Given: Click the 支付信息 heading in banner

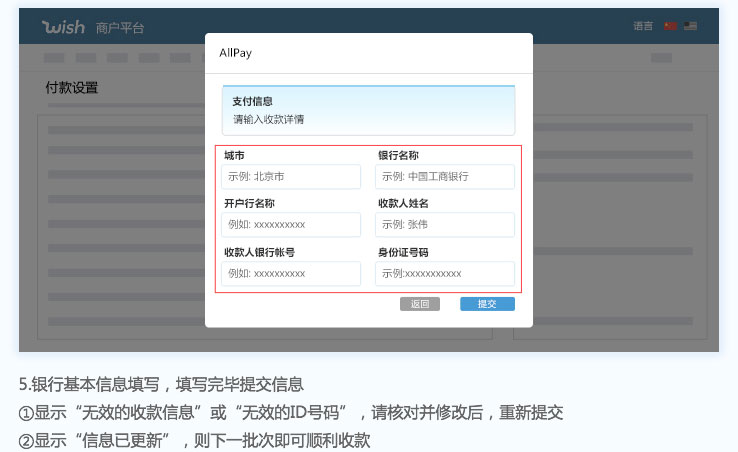Looking at the screenshot, I should (x=252, y=101).
